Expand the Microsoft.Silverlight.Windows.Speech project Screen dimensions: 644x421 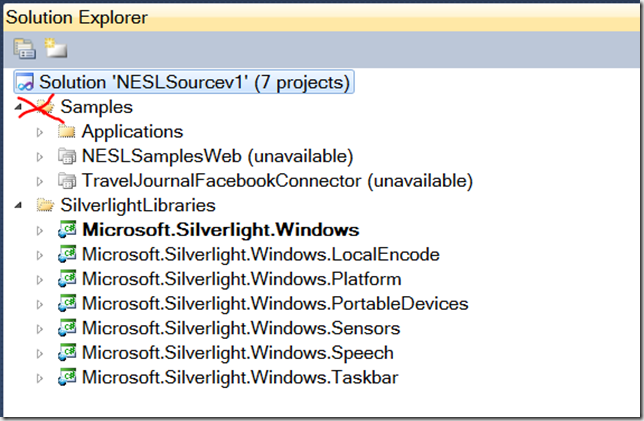40,354
